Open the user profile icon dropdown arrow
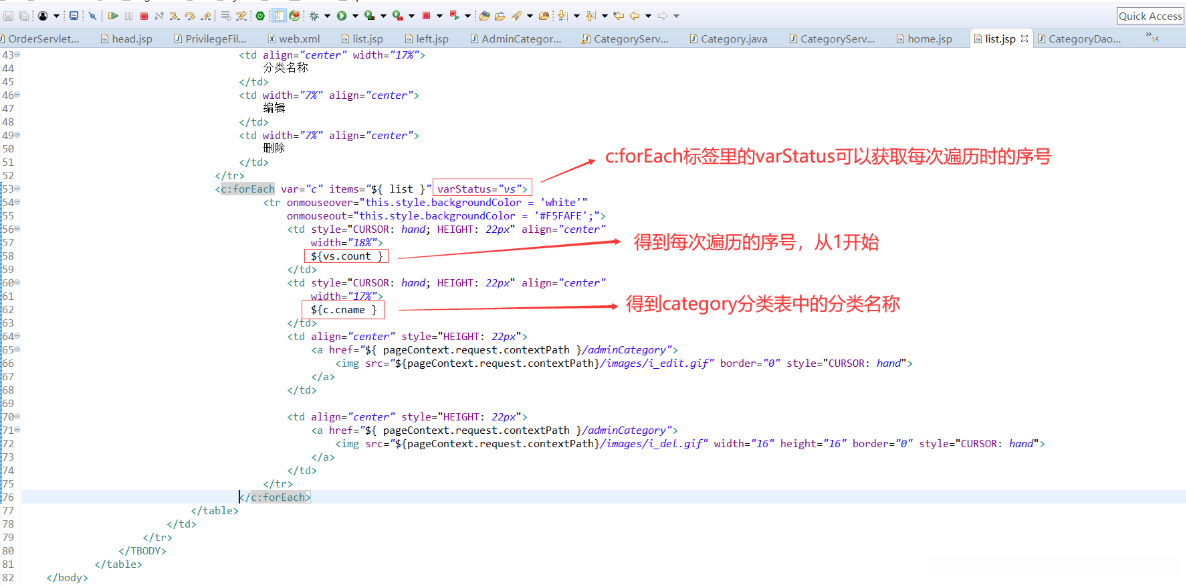Image resolution: width=1186 pixels, height=585 pixels. (x=57, y=16)
